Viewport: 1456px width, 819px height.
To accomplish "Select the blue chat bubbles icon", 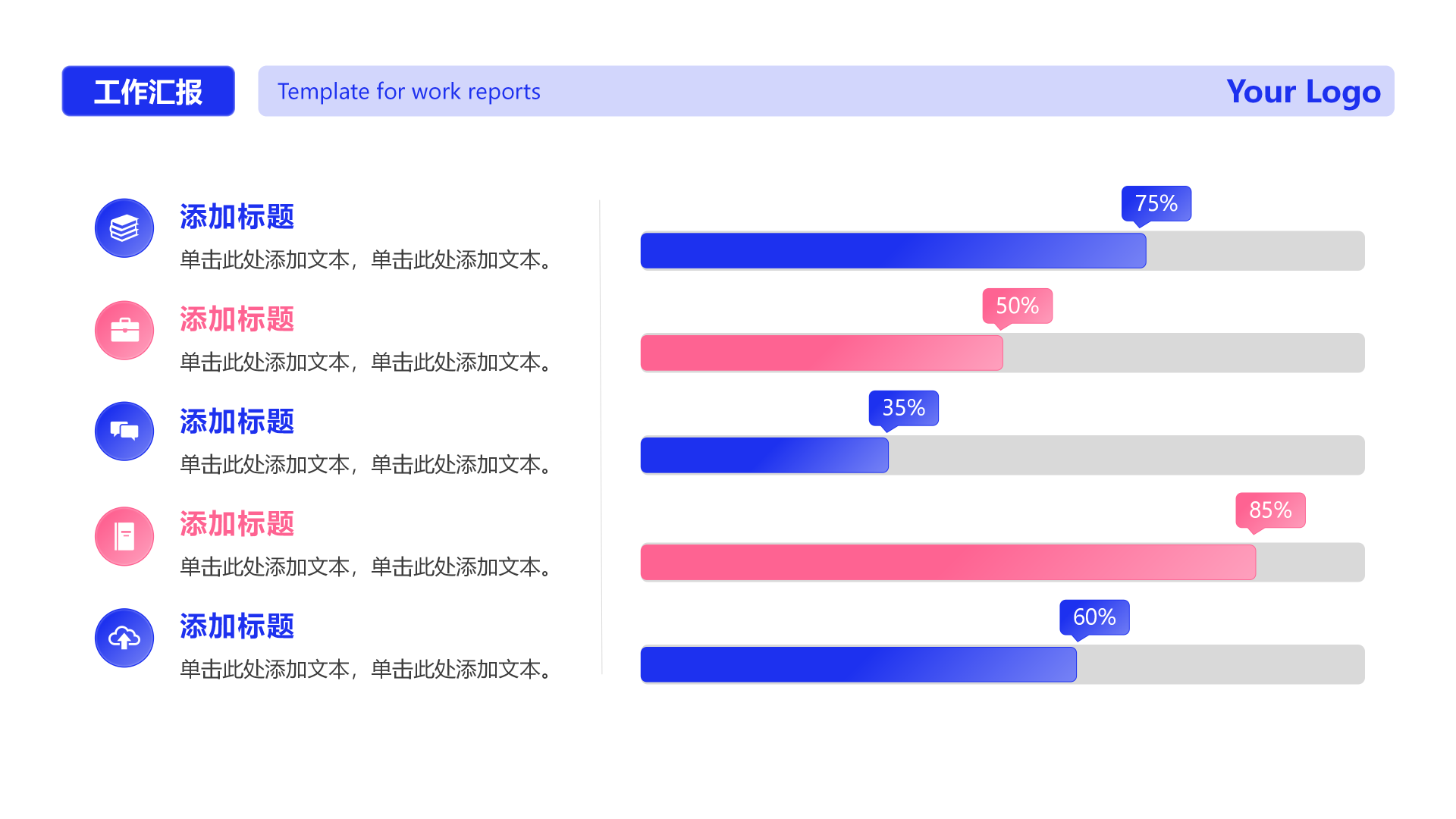I will [x=124, y=431].
